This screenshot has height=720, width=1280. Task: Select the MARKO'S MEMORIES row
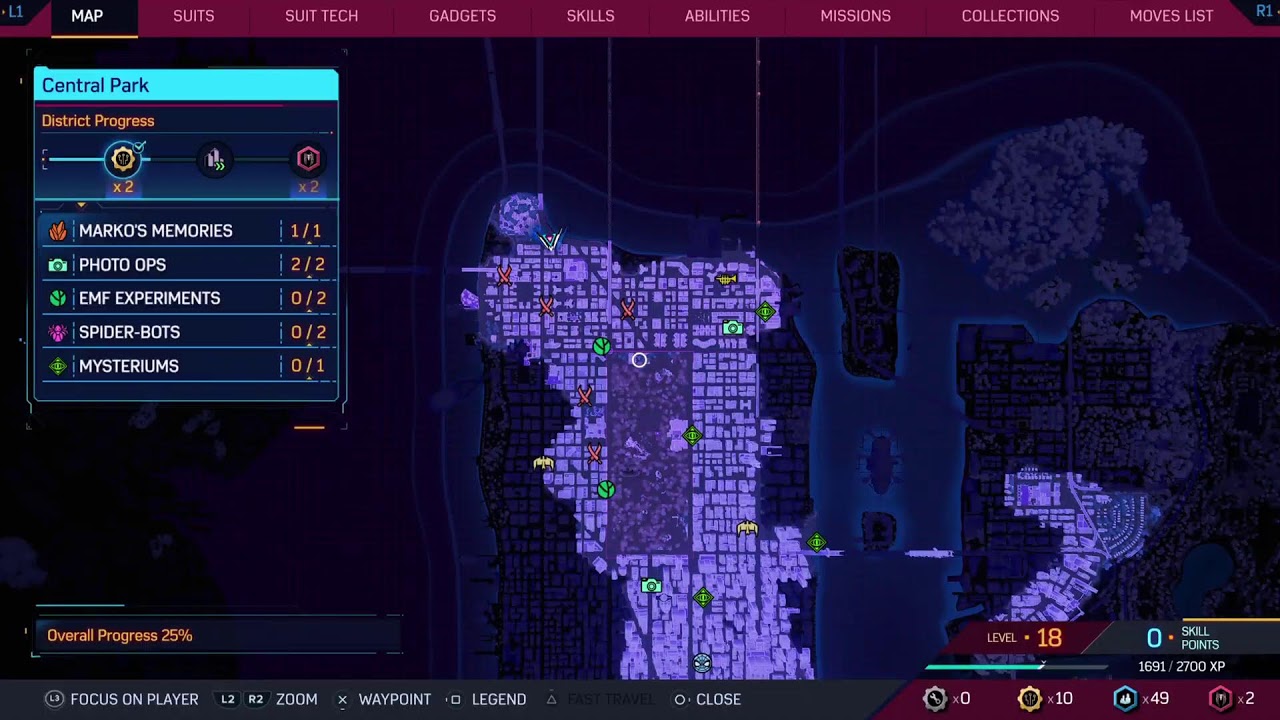point(186,231)
